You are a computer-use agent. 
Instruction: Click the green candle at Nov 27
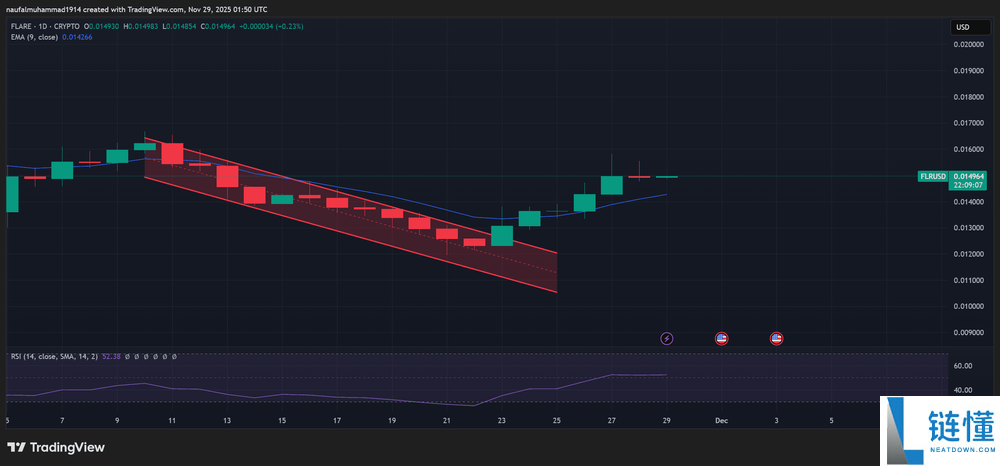pyautogui.click(x=611, y=185)
